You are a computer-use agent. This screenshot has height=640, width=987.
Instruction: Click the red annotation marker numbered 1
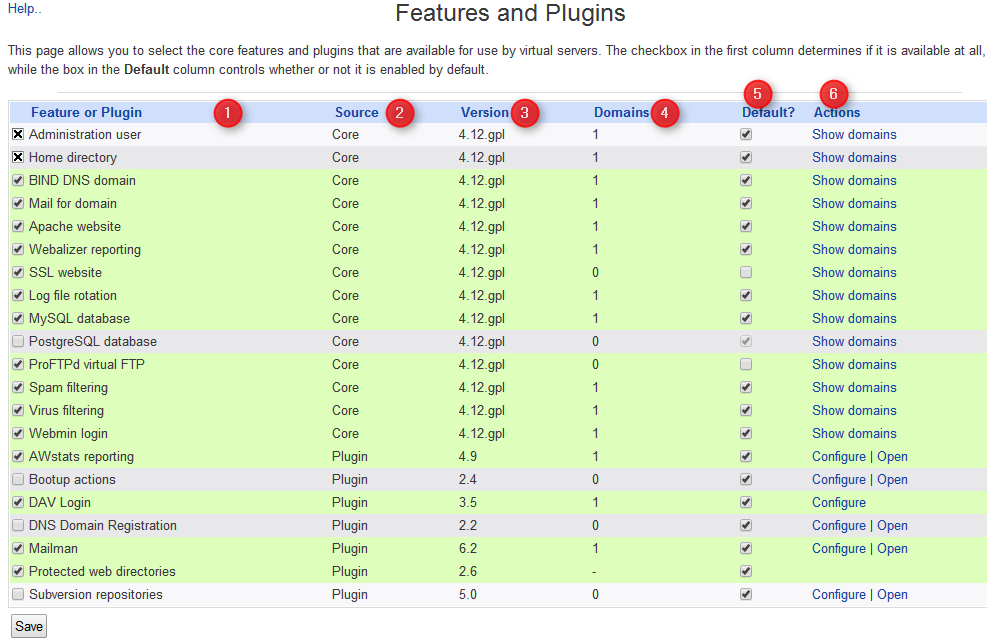228,113
